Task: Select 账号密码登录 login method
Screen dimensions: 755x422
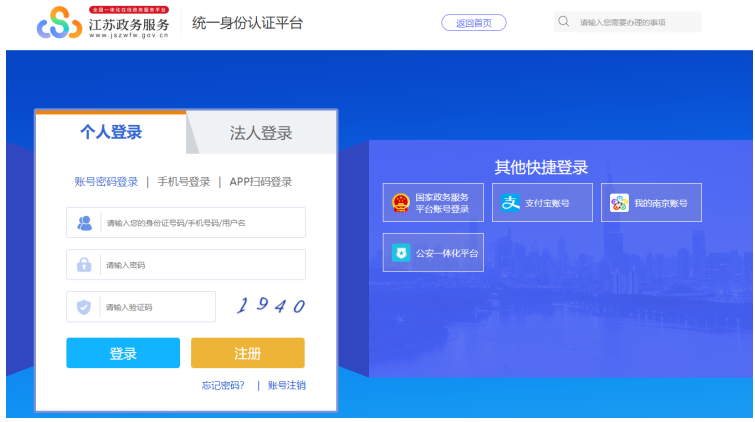Action: point(106,182)
